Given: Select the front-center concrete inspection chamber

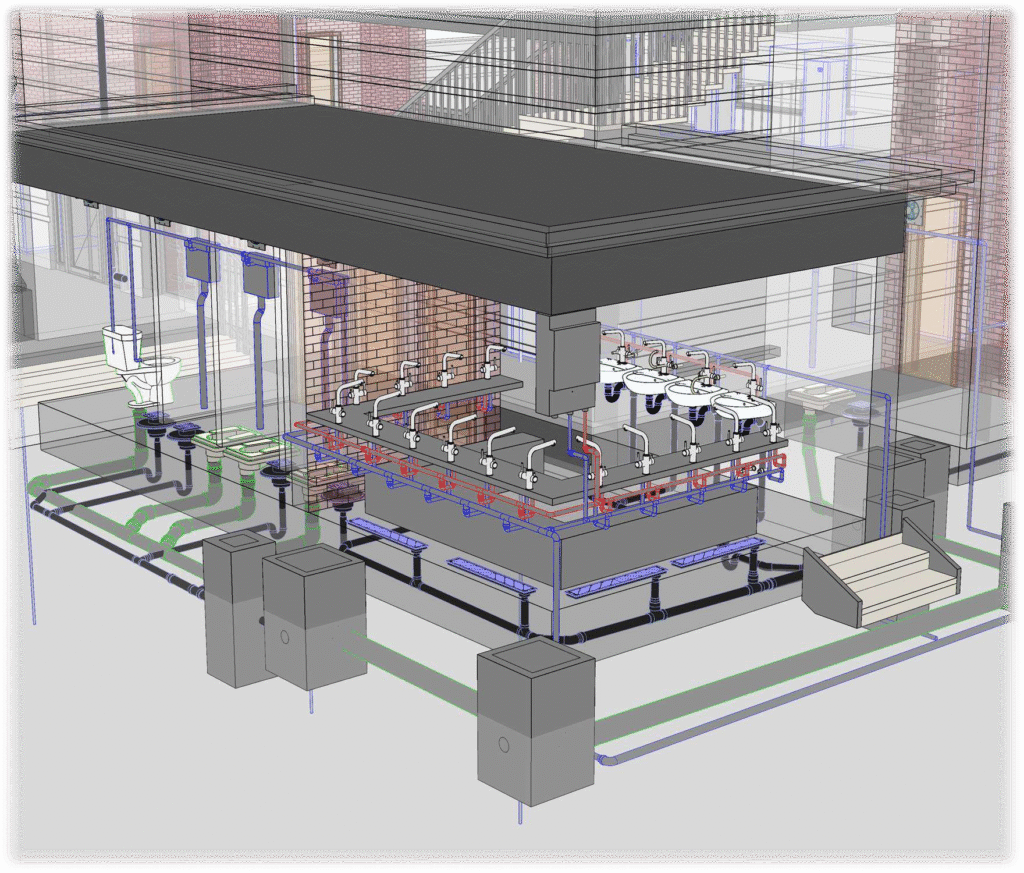Looking at the screenshot, I should click(x=534, y=720).
